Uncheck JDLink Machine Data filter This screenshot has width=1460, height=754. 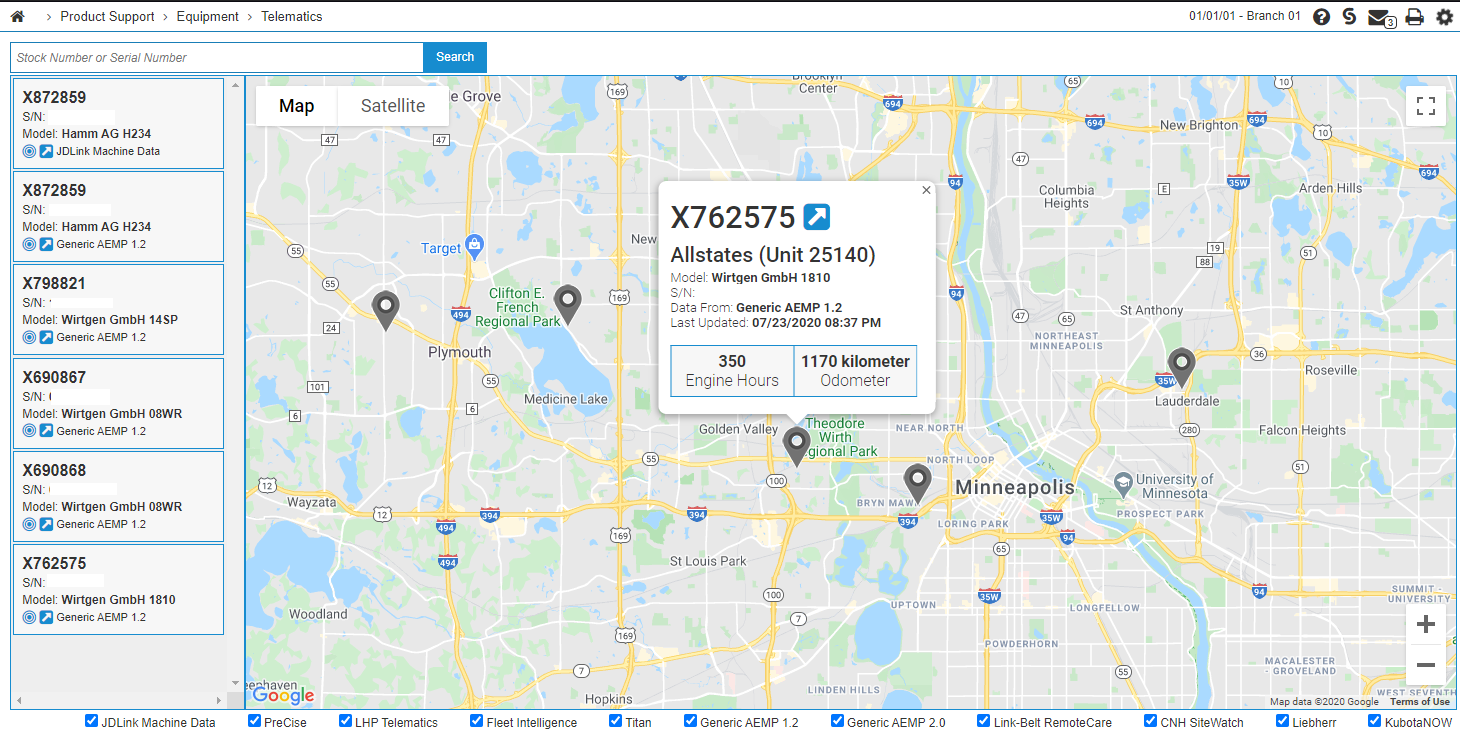[92, 721]
